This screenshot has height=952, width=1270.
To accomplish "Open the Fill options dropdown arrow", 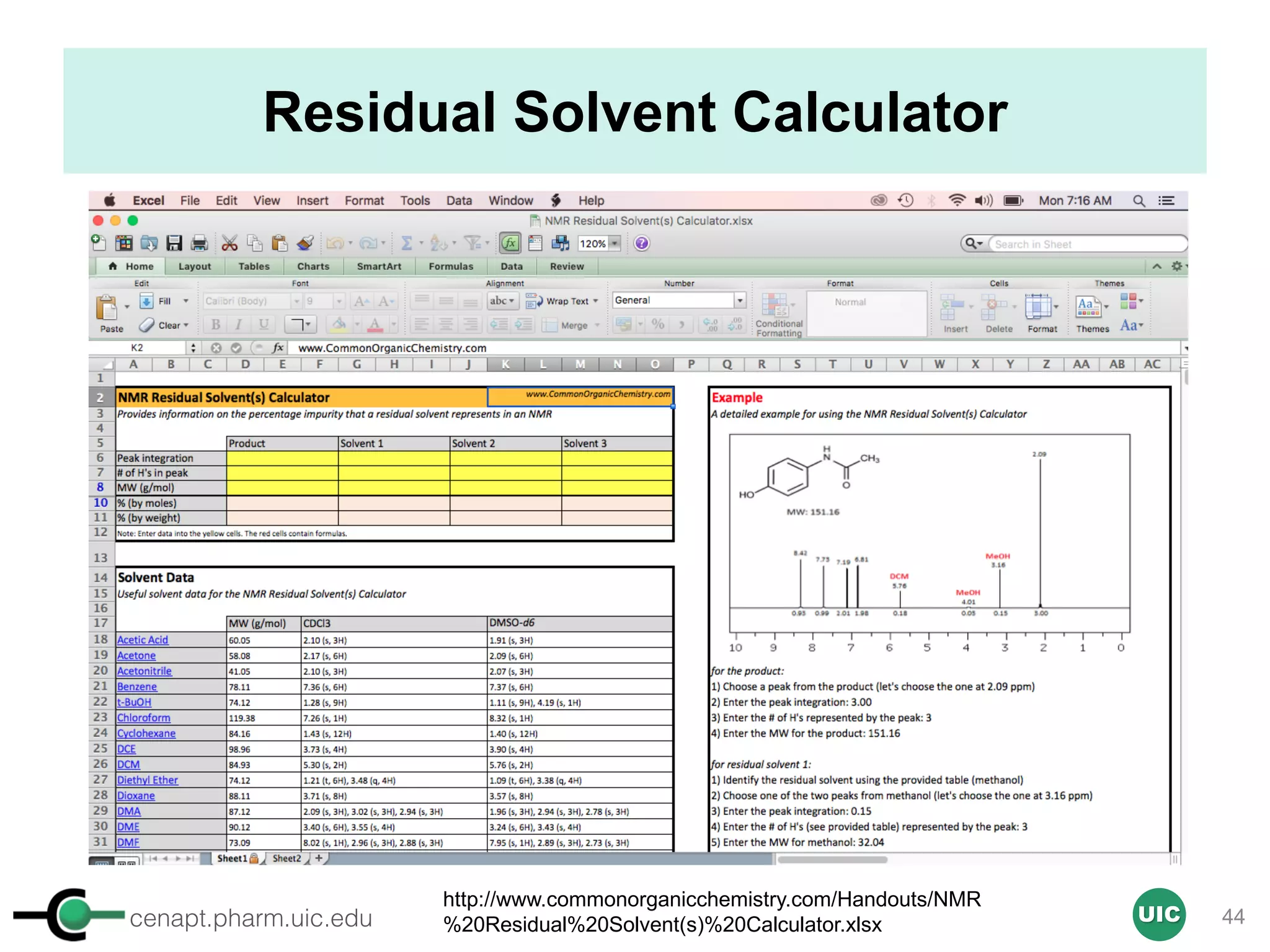I will point(185,301).
